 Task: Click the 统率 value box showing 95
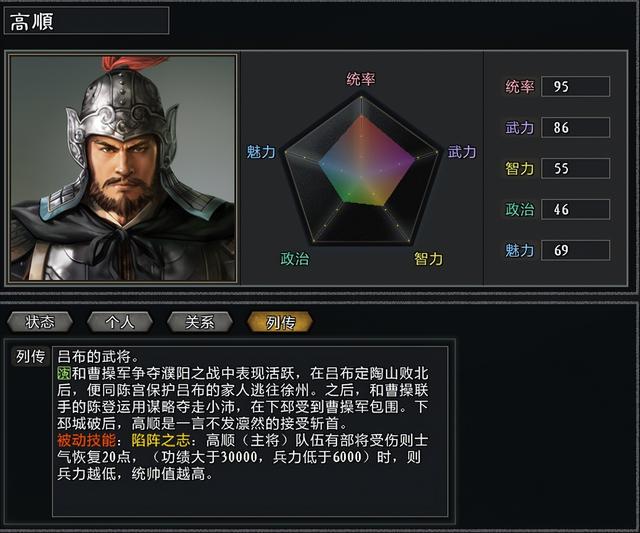(575, 86)
